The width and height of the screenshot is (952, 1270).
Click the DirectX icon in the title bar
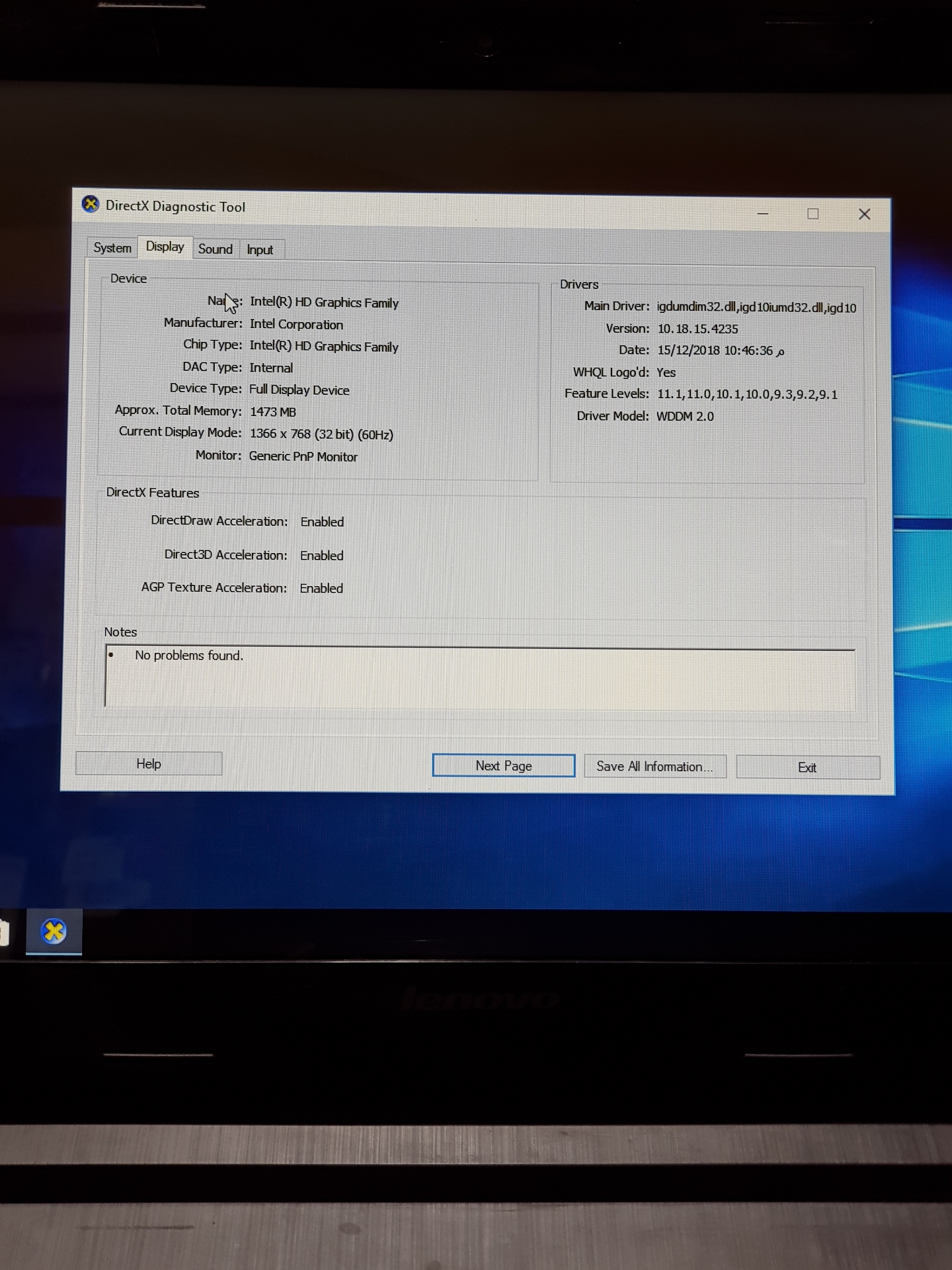click(x=91, y=204)
